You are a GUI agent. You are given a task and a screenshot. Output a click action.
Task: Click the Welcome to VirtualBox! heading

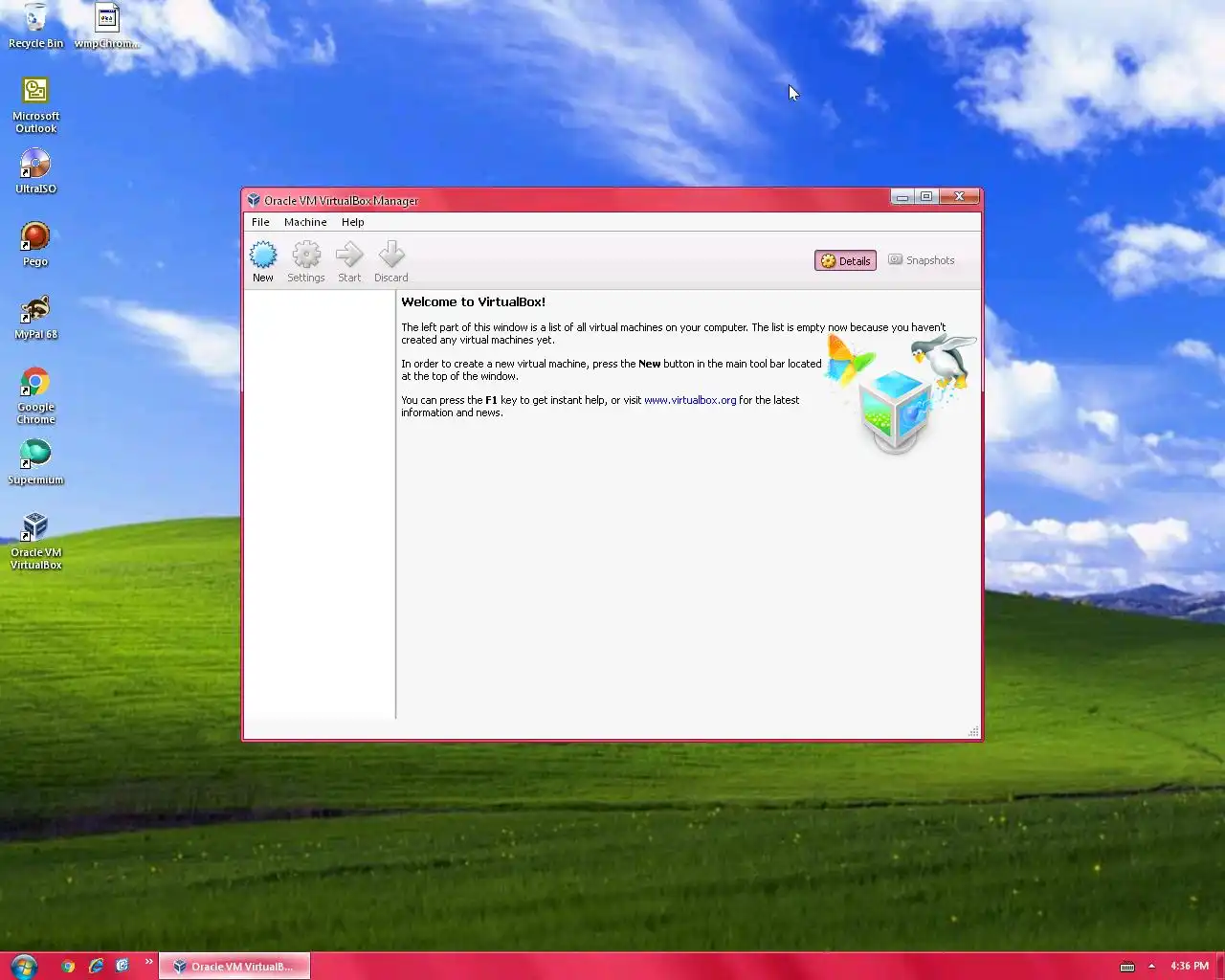click(473, 301)
